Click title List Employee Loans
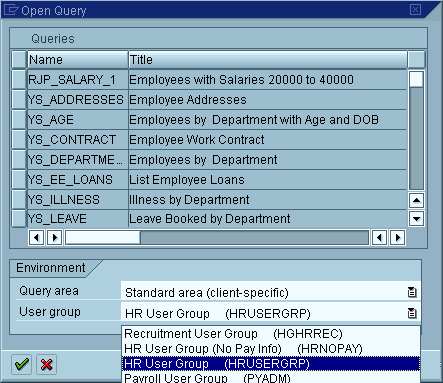Viewport: 443px width, 383px height. click(187, 180)
